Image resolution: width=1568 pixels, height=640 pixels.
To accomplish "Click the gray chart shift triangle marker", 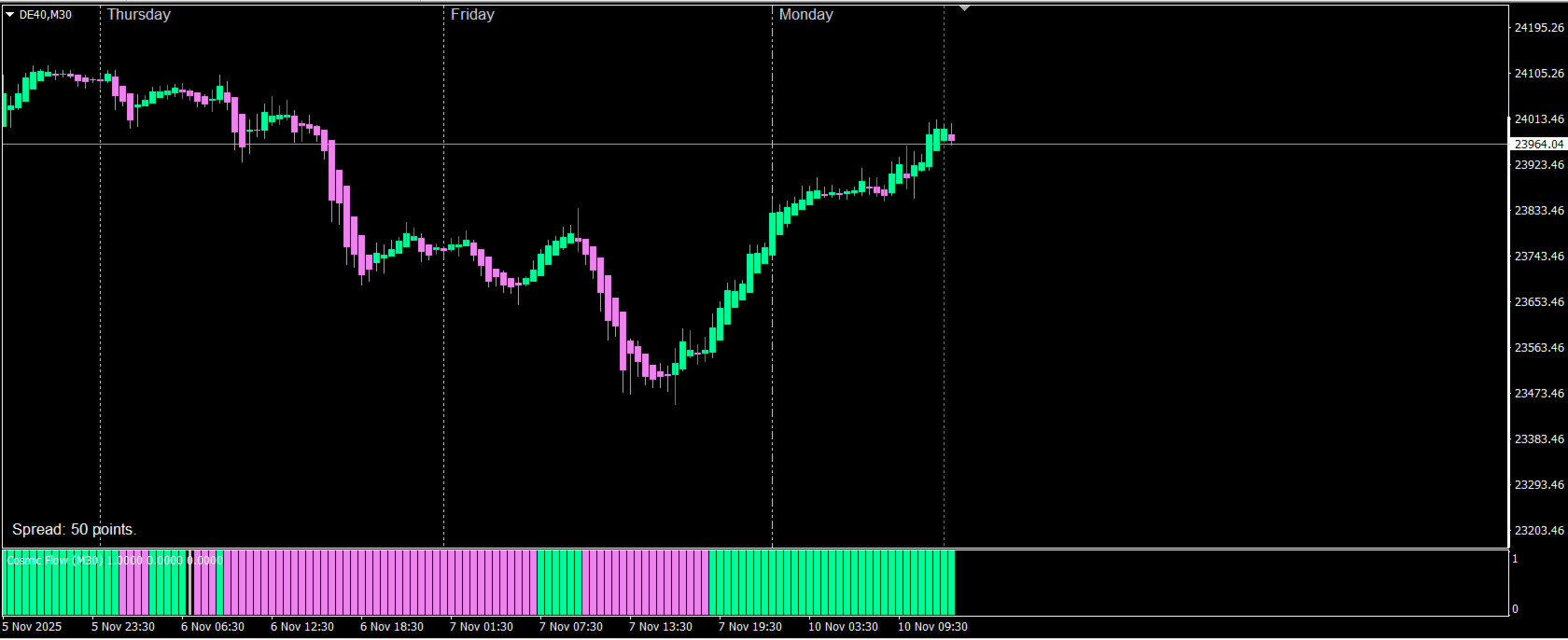I will pos(965,8).
